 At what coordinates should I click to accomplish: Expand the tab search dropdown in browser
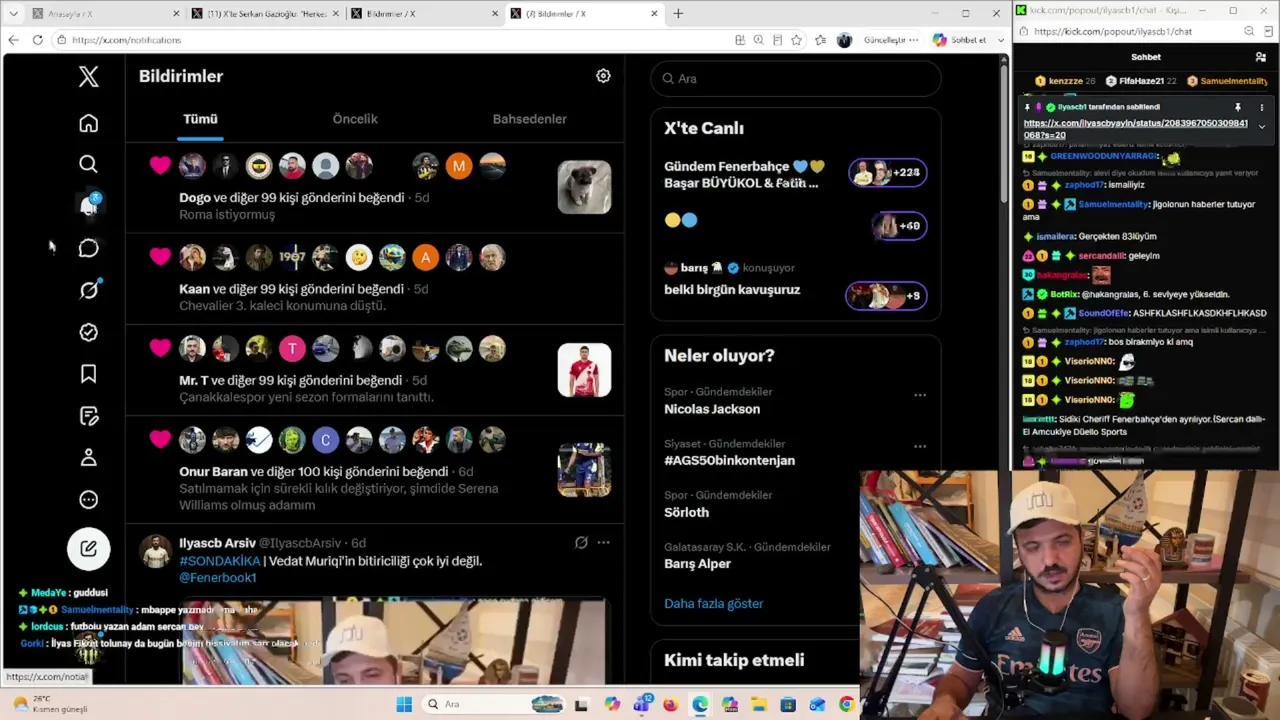(13, 13)
